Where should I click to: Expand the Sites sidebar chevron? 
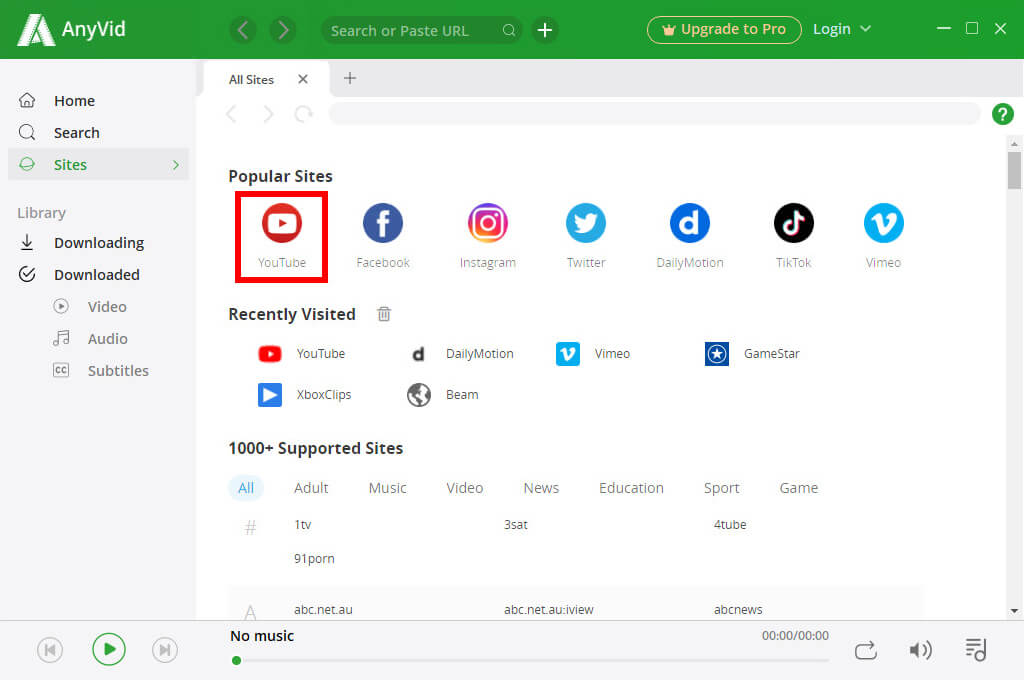176,165
